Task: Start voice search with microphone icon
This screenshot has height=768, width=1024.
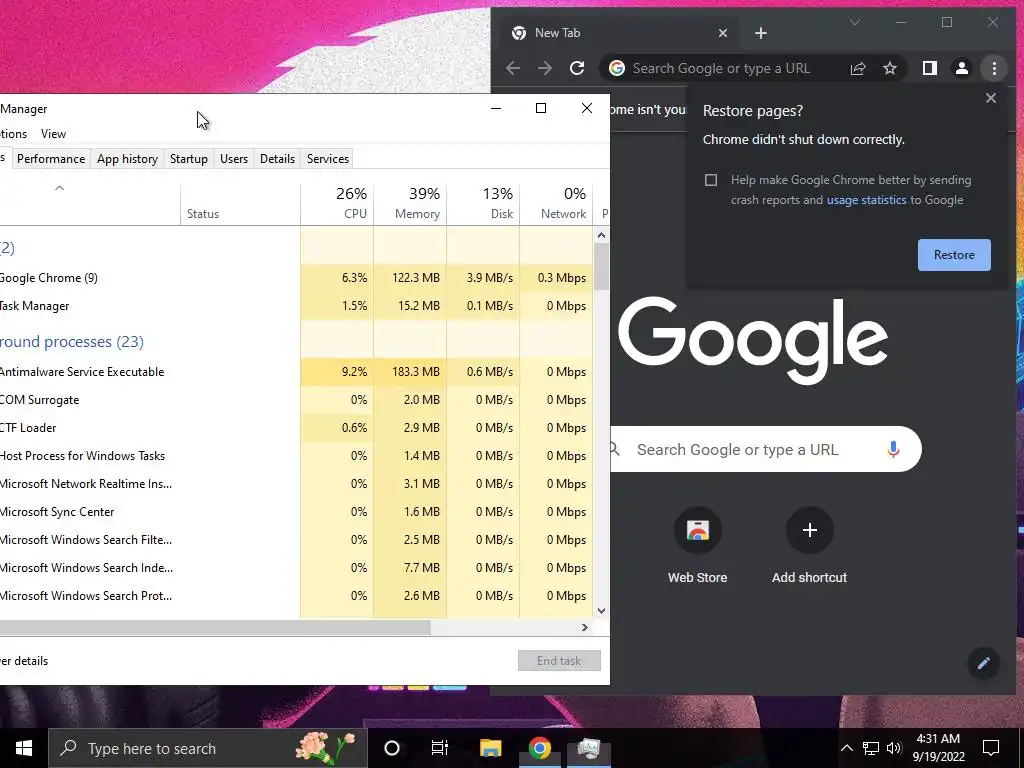Action: pyautogui.click(x=893, y=449)
